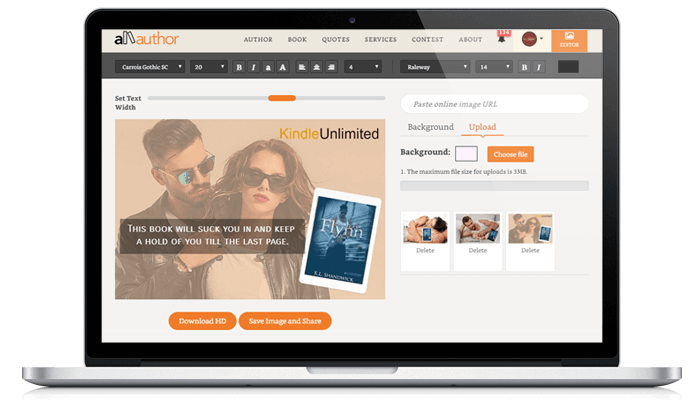Screen dimensions: 700x402
Task: Apply the lowercase 'a' text case
Action: point(268,67)
